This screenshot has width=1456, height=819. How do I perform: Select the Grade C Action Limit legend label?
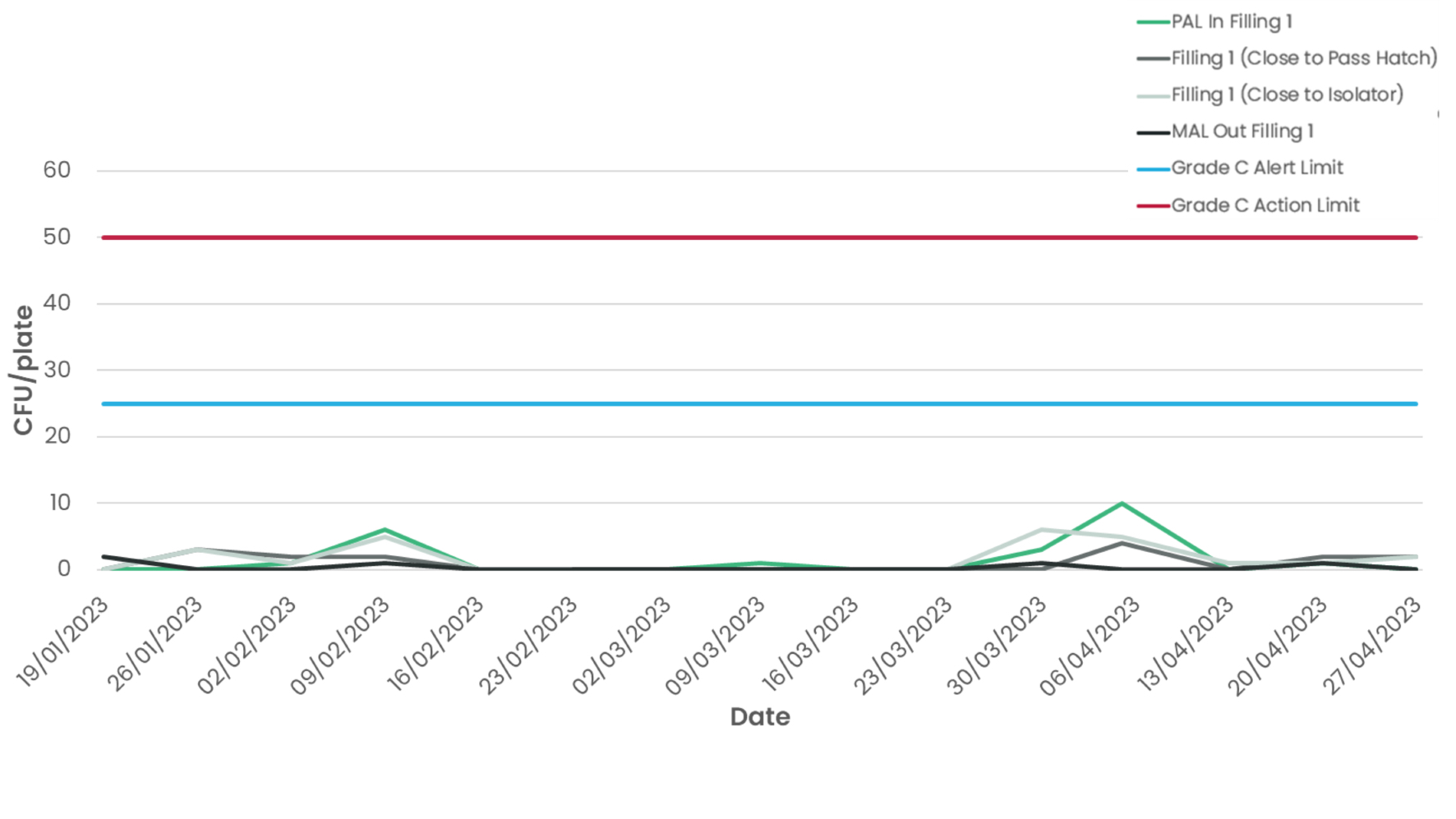pos(1265,205)
